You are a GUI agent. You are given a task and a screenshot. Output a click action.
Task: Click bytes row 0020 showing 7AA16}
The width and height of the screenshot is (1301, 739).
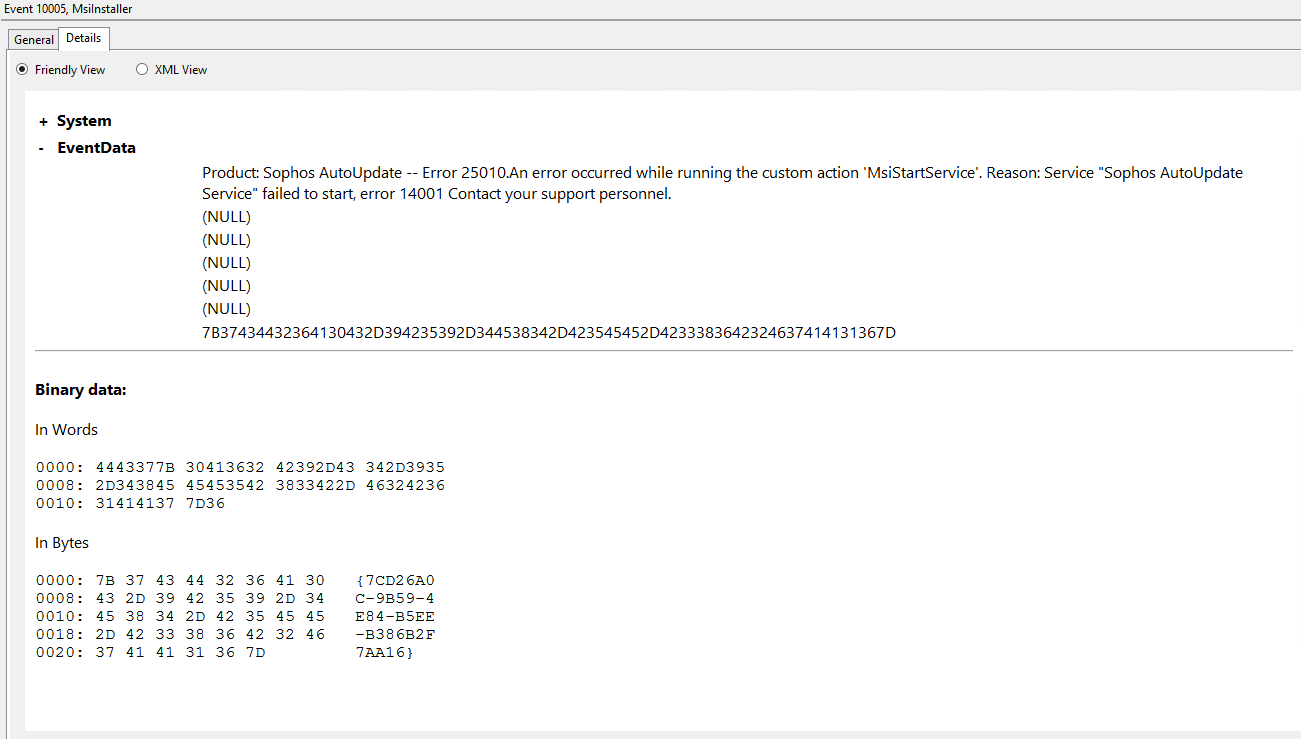pyautogui.click(x=225, y=652)
